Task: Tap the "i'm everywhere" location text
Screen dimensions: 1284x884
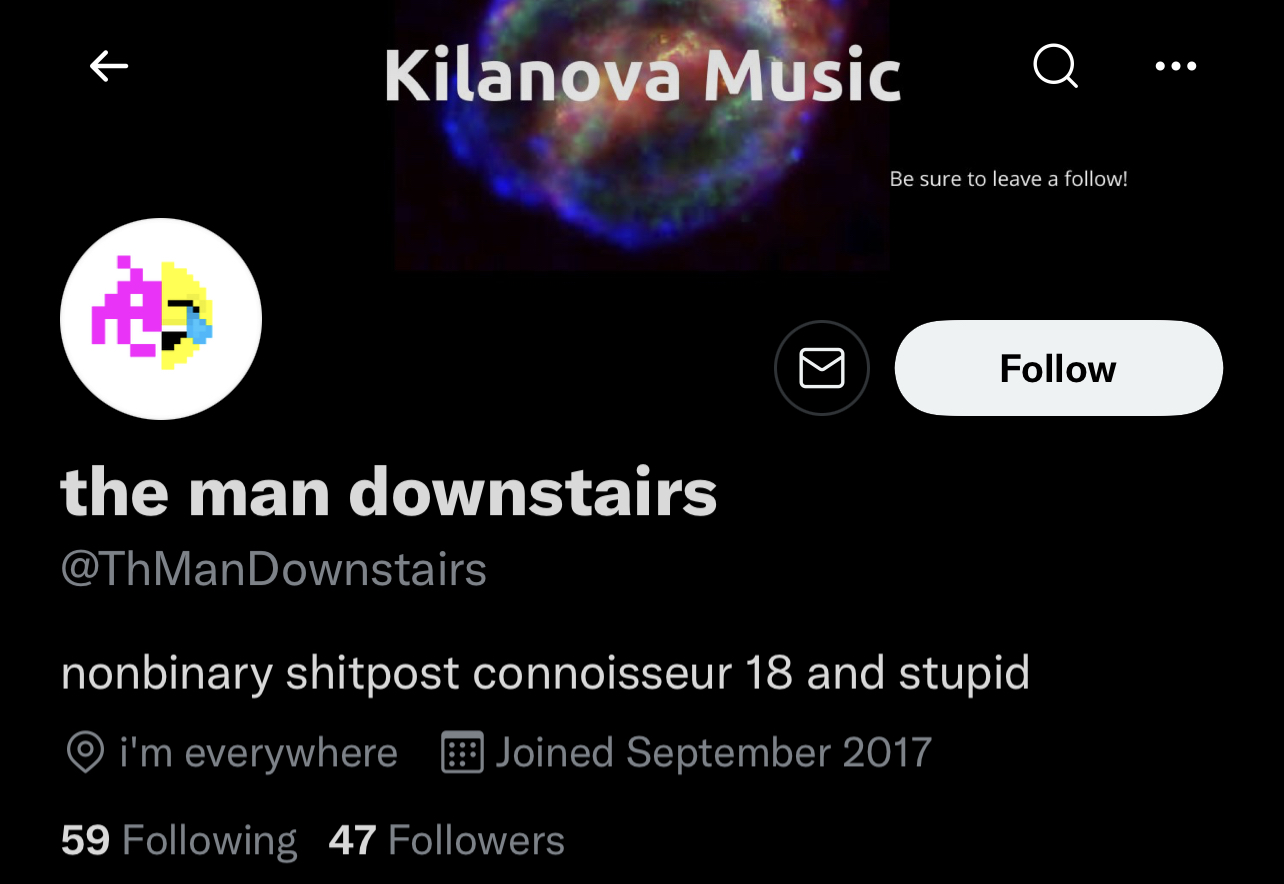Action: click(x=258, y=752)
